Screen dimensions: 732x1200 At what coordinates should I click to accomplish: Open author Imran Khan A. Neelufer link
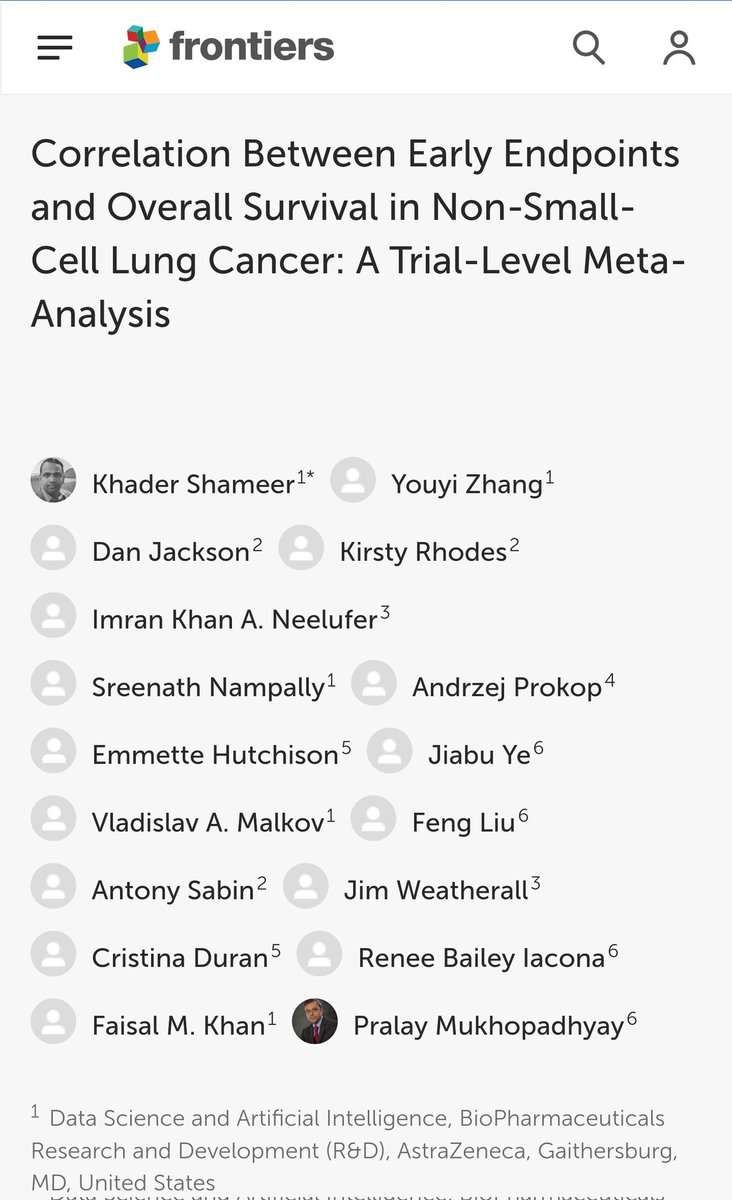(x=235, y=619)
